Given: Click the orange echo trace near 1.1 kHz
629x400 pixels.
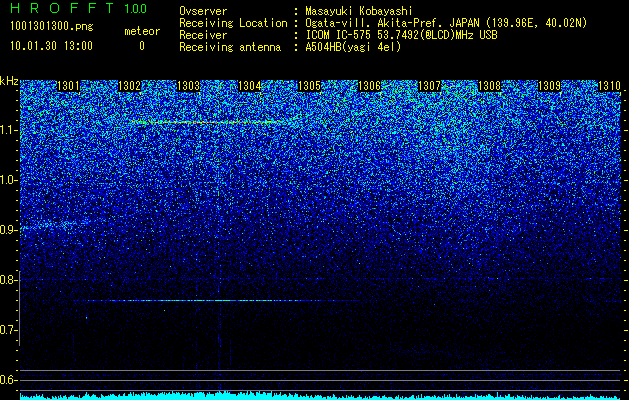Looking at the screenshot, I should pyautogui.click(x=209, y=122).
